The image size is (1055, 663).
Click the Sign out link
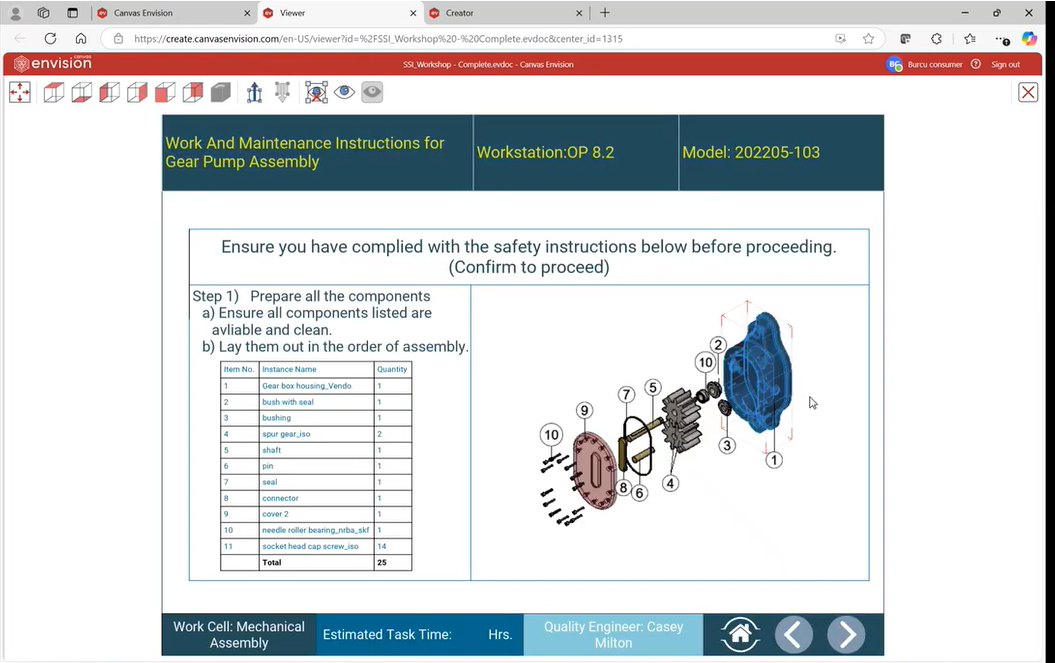click(1005, 64)
